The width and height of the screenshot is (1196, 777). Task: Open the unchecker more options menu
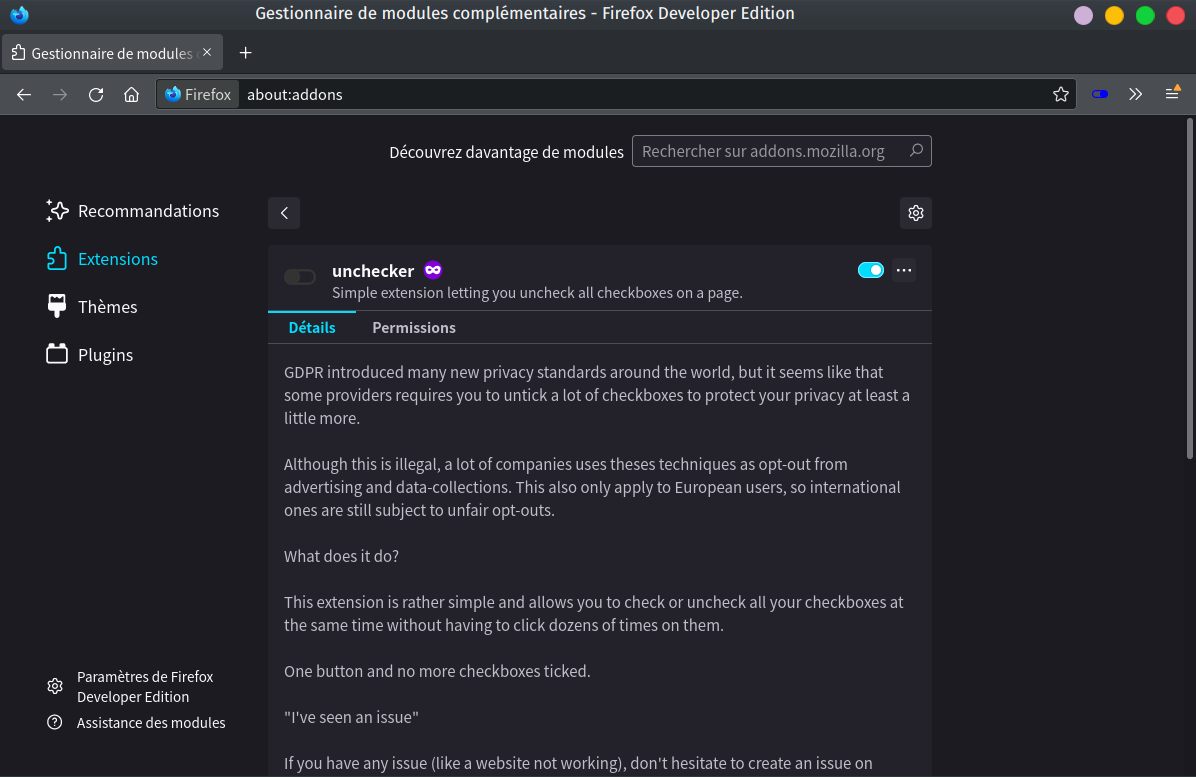[904, 270]
